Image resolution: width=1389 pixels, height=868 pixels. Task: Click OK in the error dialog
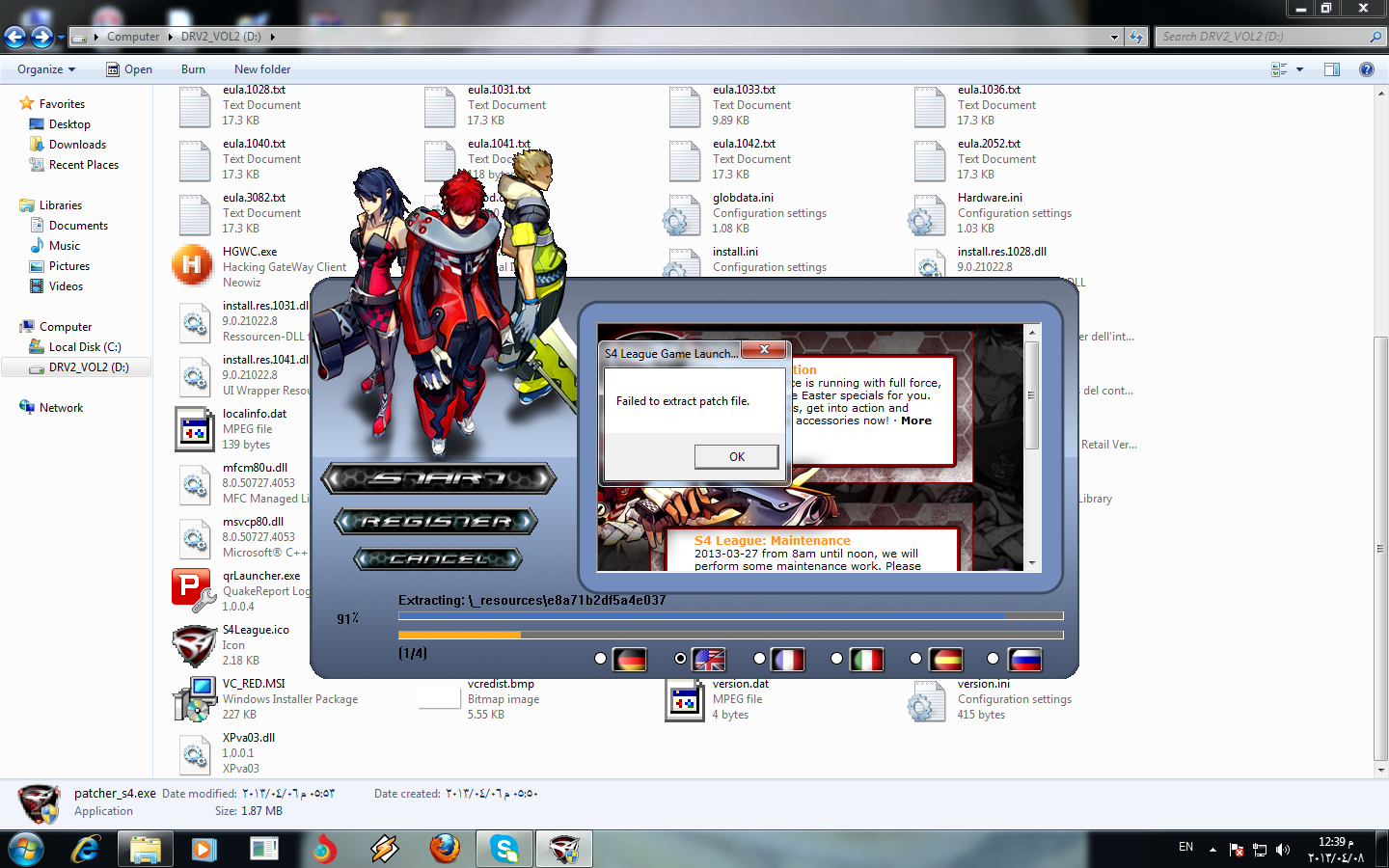pos(737,456)
